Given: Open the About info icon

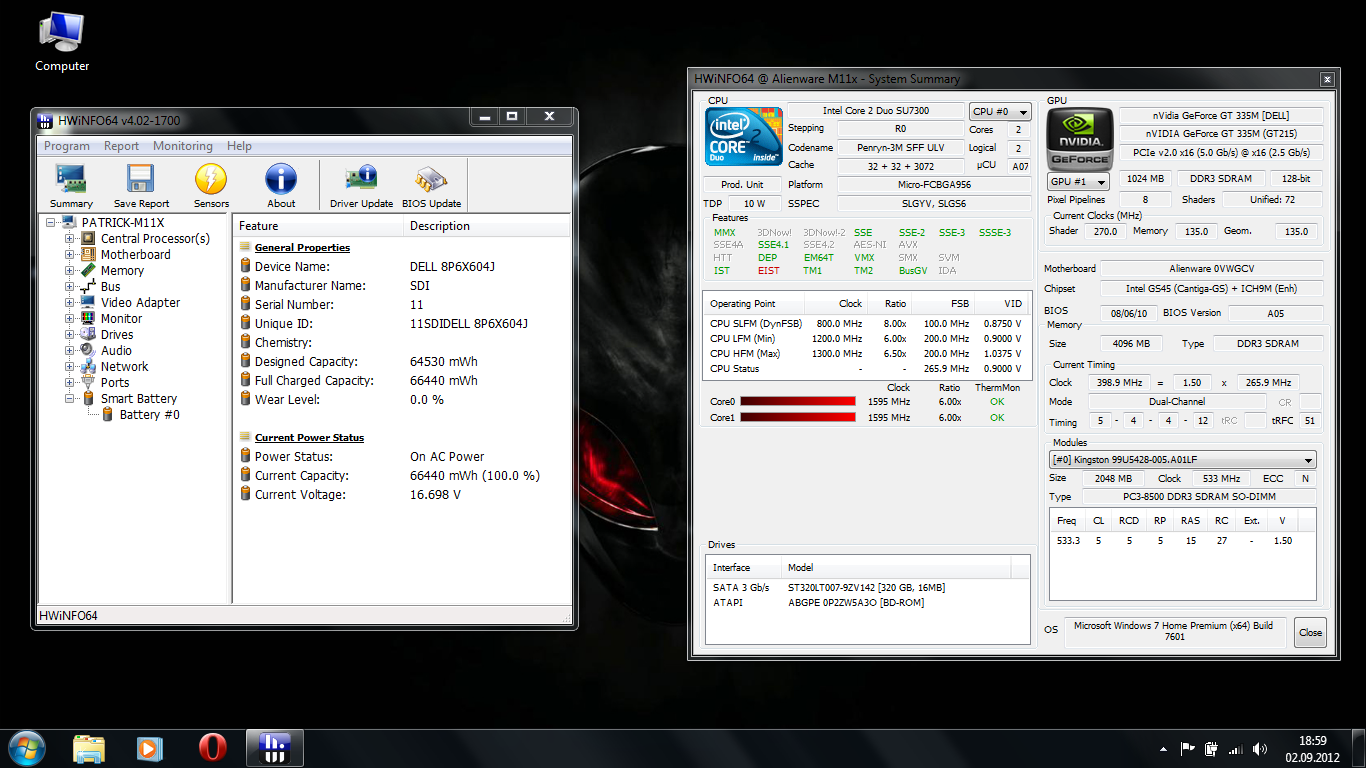Looking at the screenshot, I should [x=281, y=186].
